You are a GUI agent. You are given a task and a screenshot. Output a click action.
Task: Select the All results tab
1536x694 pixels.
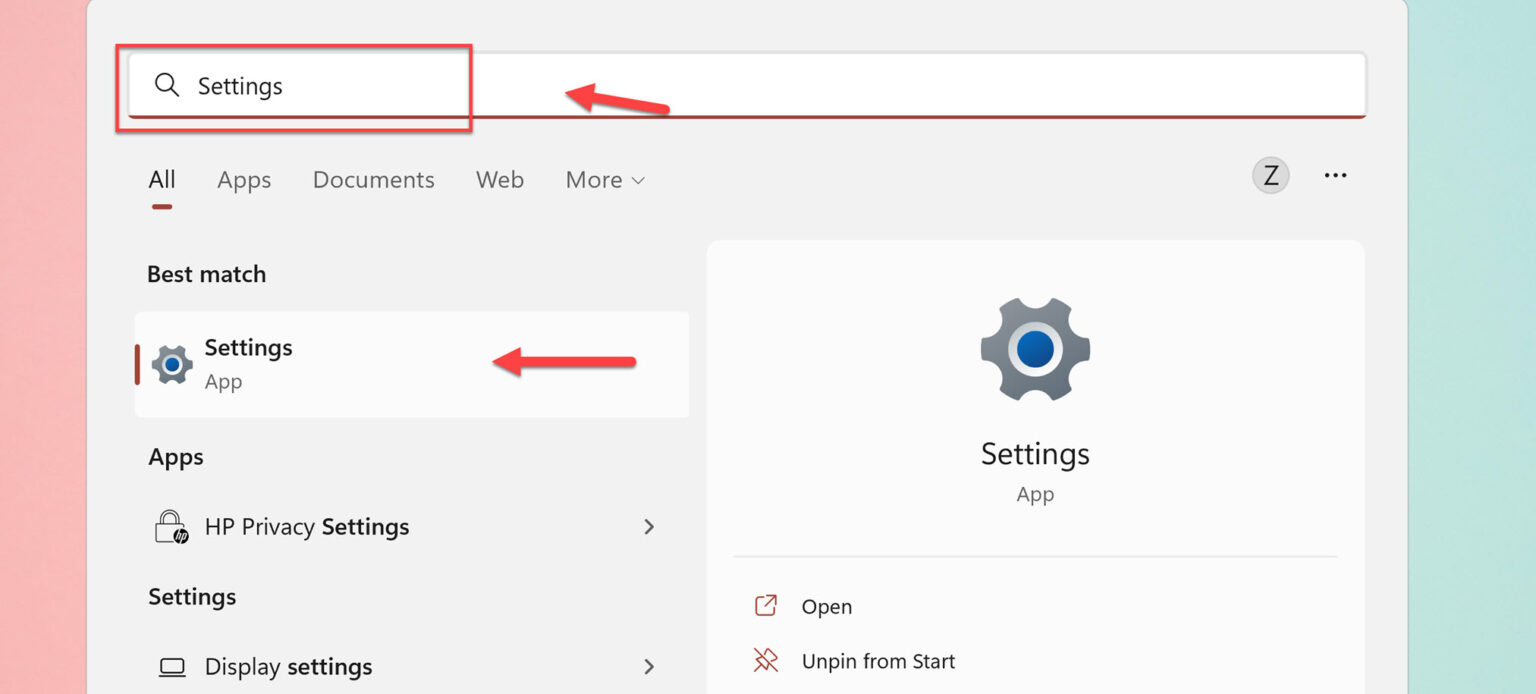pyautogui.click(x=161, y=180)
